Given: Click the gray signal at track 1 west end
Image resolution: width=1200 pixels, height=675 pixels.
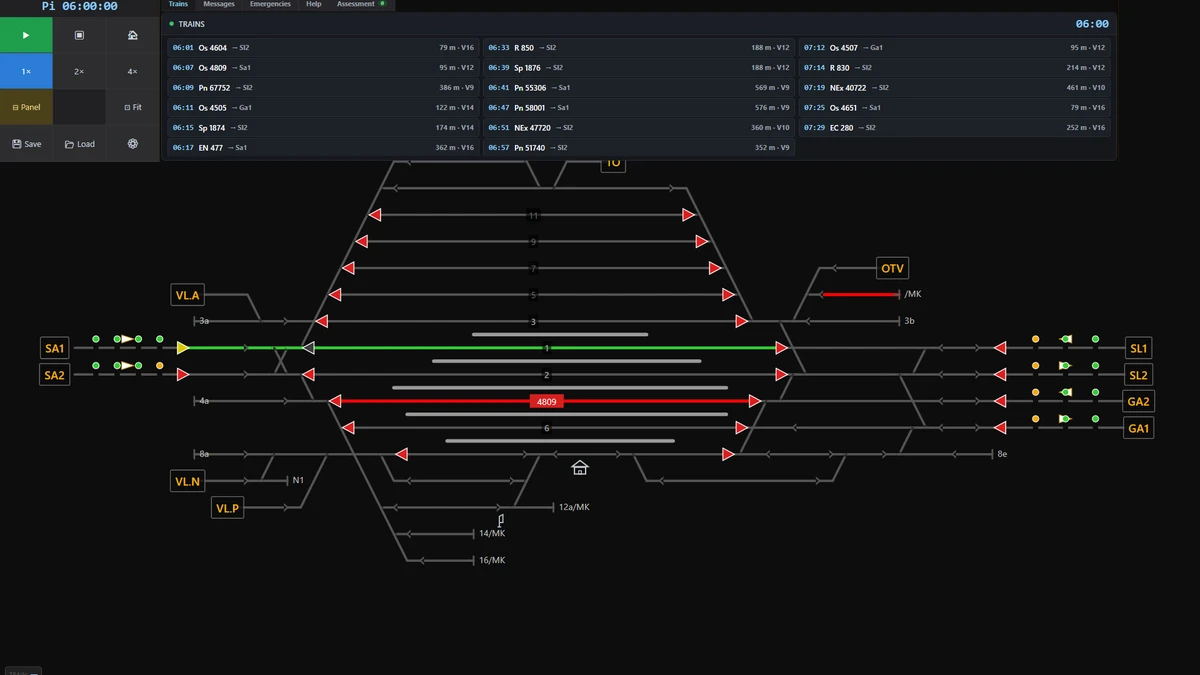Looking at the screenshot, I should 309,348.
